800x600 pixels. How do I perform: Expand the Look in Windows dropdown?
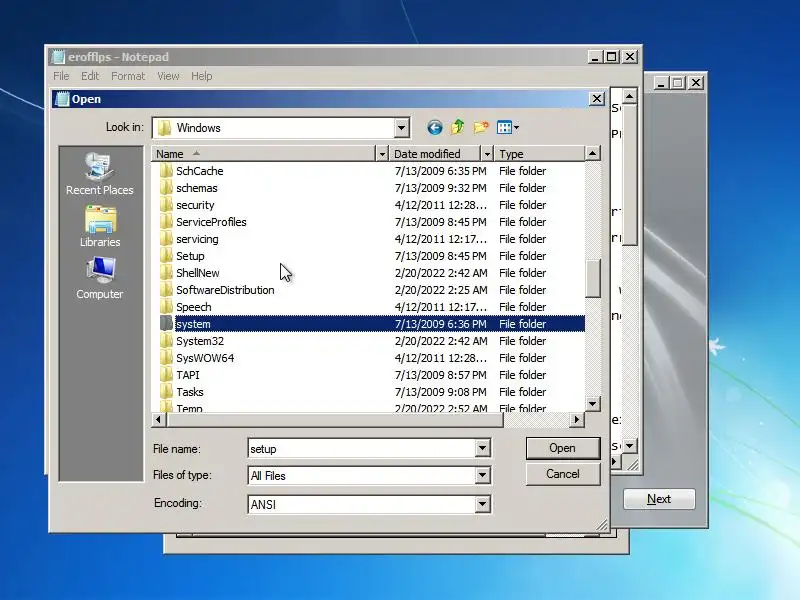(402, 128)
